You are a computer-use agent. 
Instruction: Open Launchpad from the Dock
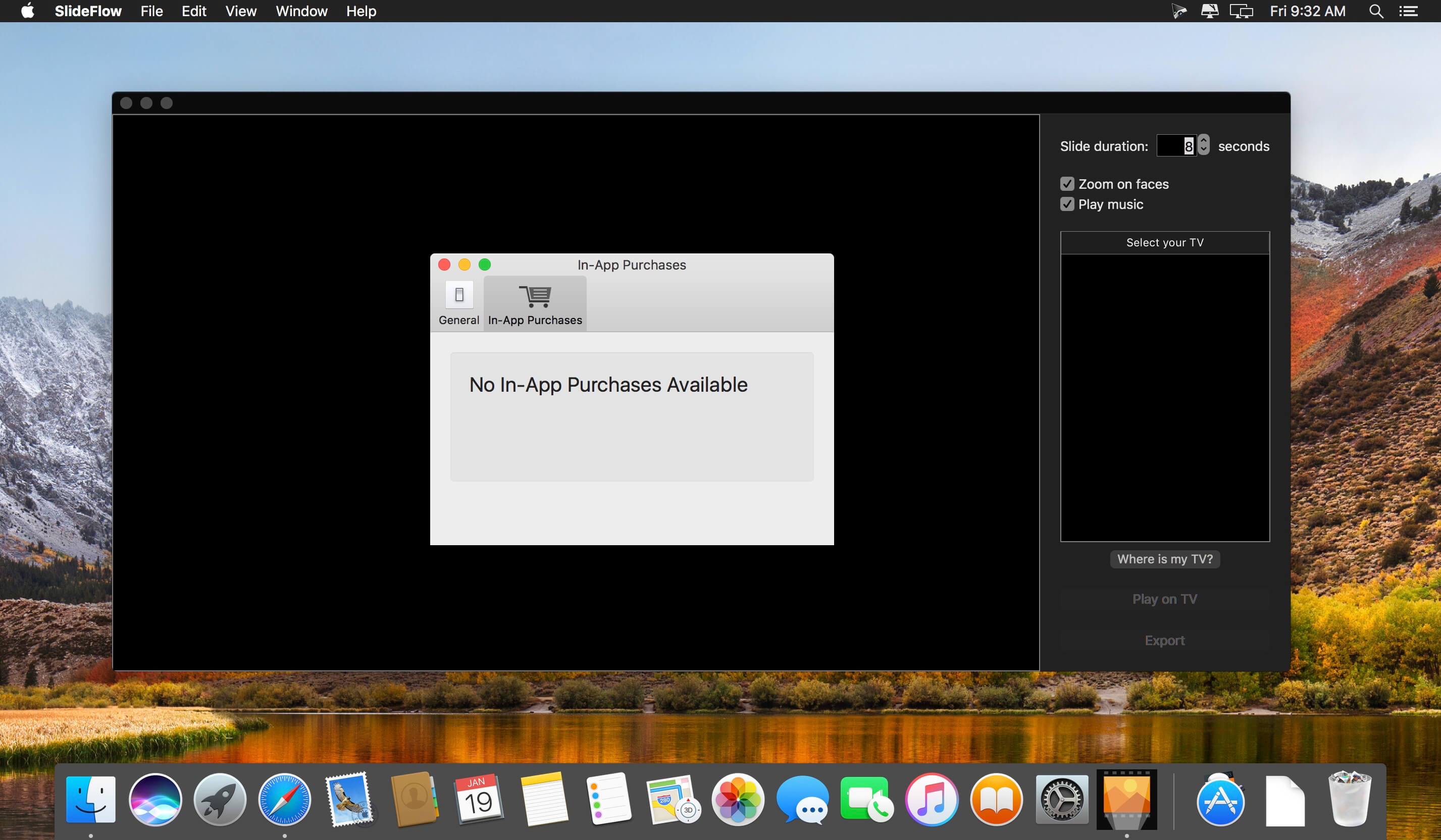tap(220, 800)
